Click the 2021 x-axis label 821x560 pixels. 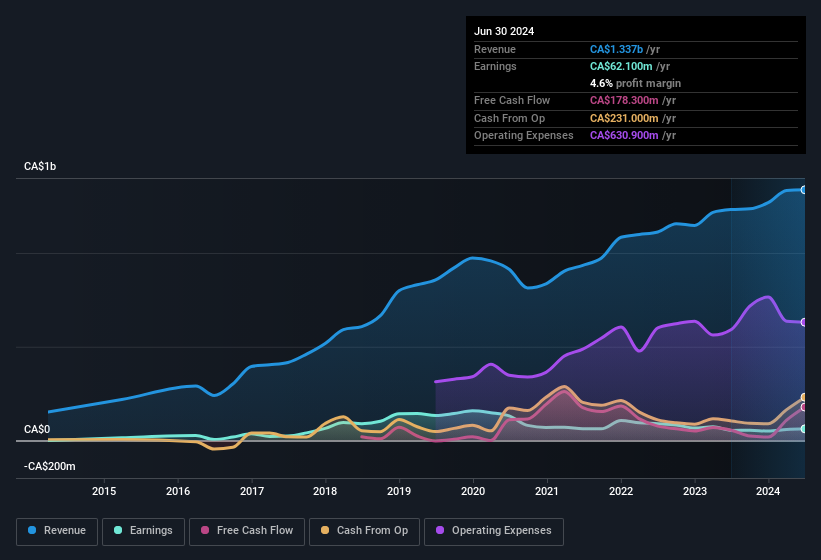click(547, 491)
